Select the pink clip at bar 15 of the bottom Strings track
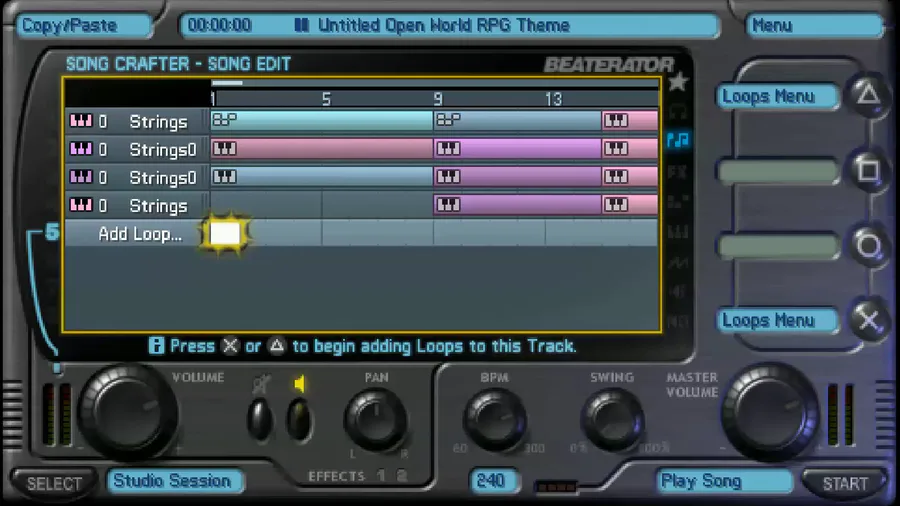Image resolution: width=900 pixels, height=506 pixels. 630,205
